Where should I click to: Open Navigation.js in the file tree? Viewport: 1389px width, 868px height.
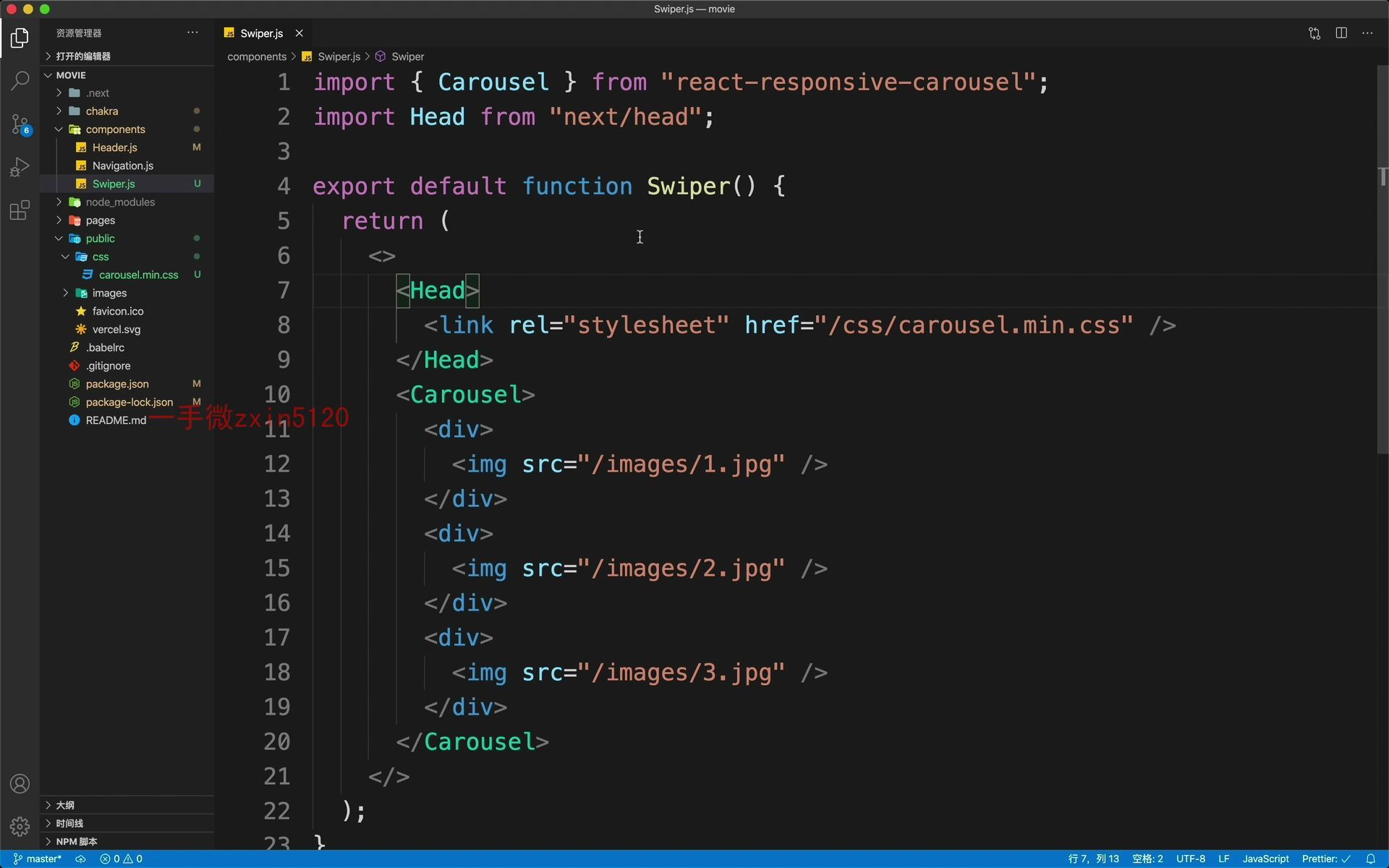(x=127, y=166)
